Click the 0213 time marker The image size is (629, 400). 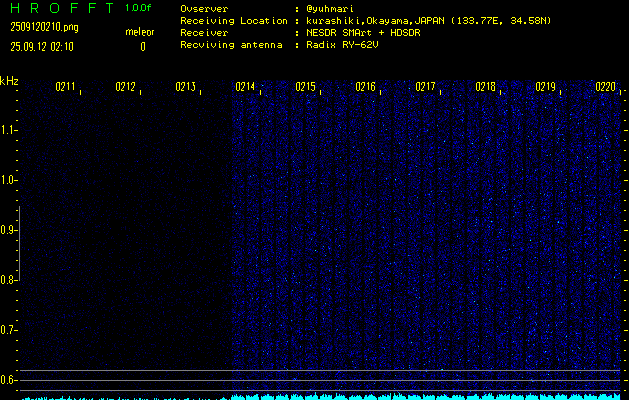point(185,87)
